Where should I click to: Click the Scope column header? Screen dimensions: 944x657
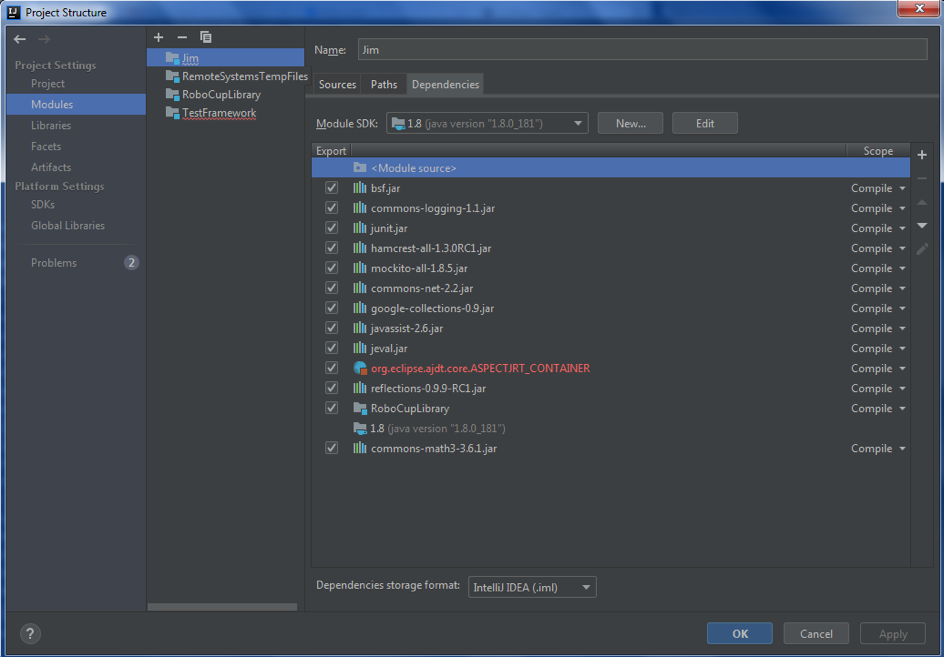(878, 151)
